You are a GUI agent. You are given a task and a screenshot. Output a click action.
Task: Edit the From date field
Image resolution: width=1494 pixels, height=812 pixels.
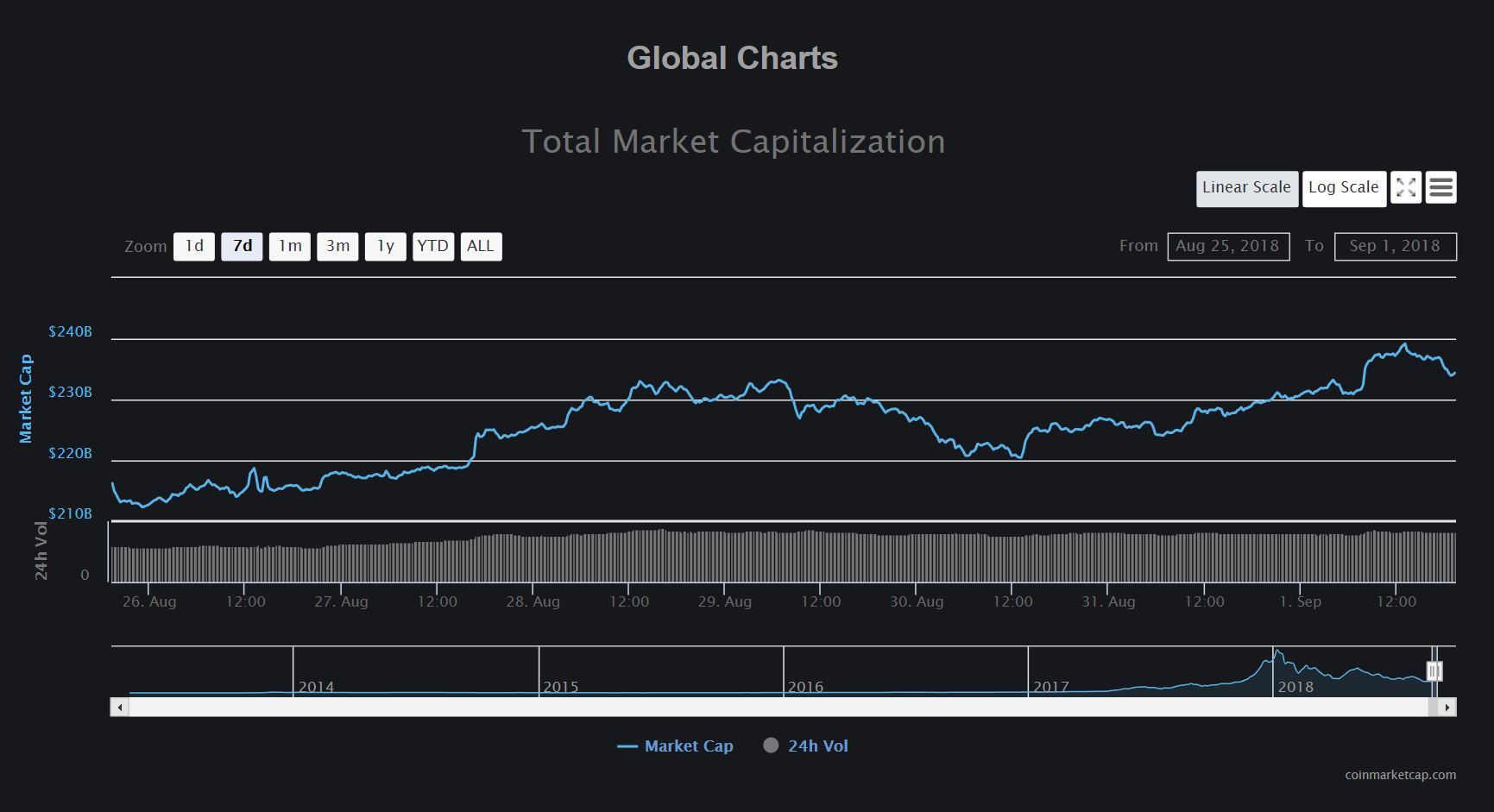(x=1228, y=247)
